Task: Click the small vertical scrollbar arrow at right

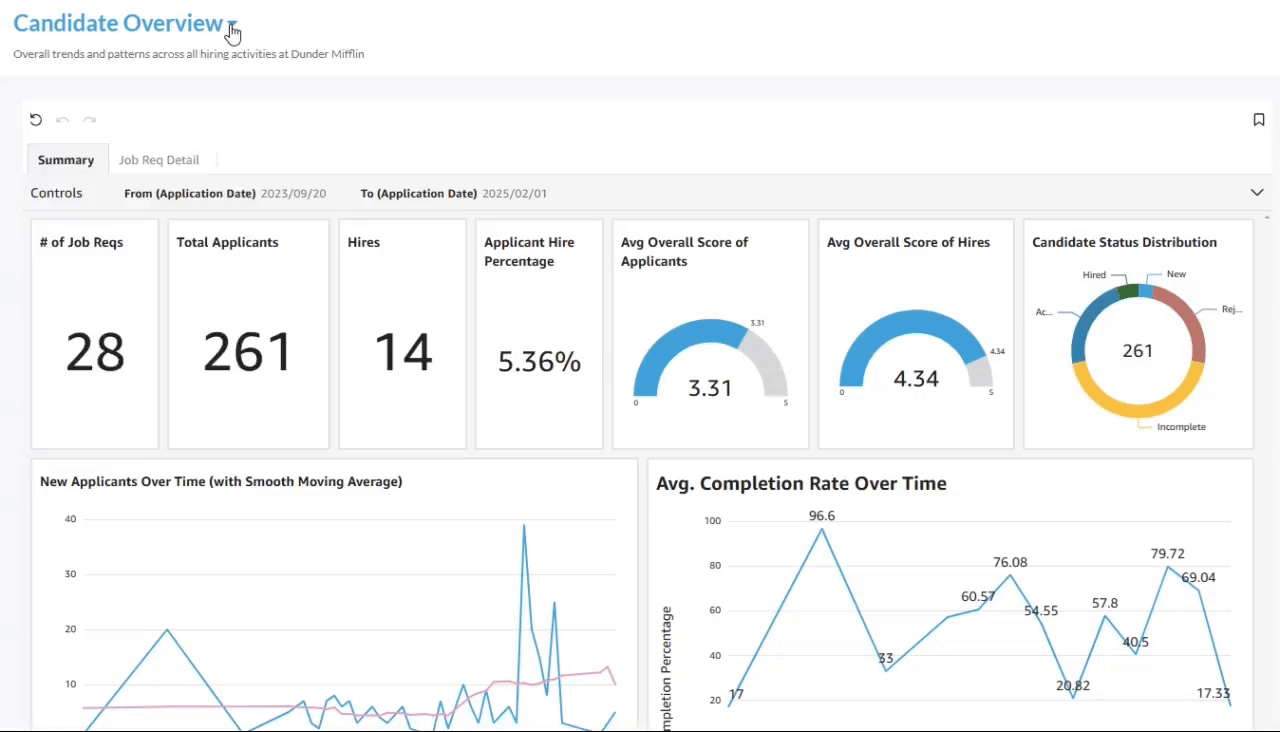Action: [1268, 217]
